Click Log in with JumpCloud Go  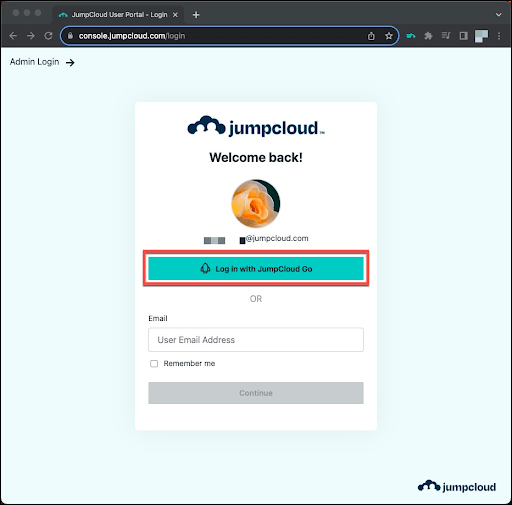pyautogui.click(x=256, y=268)
